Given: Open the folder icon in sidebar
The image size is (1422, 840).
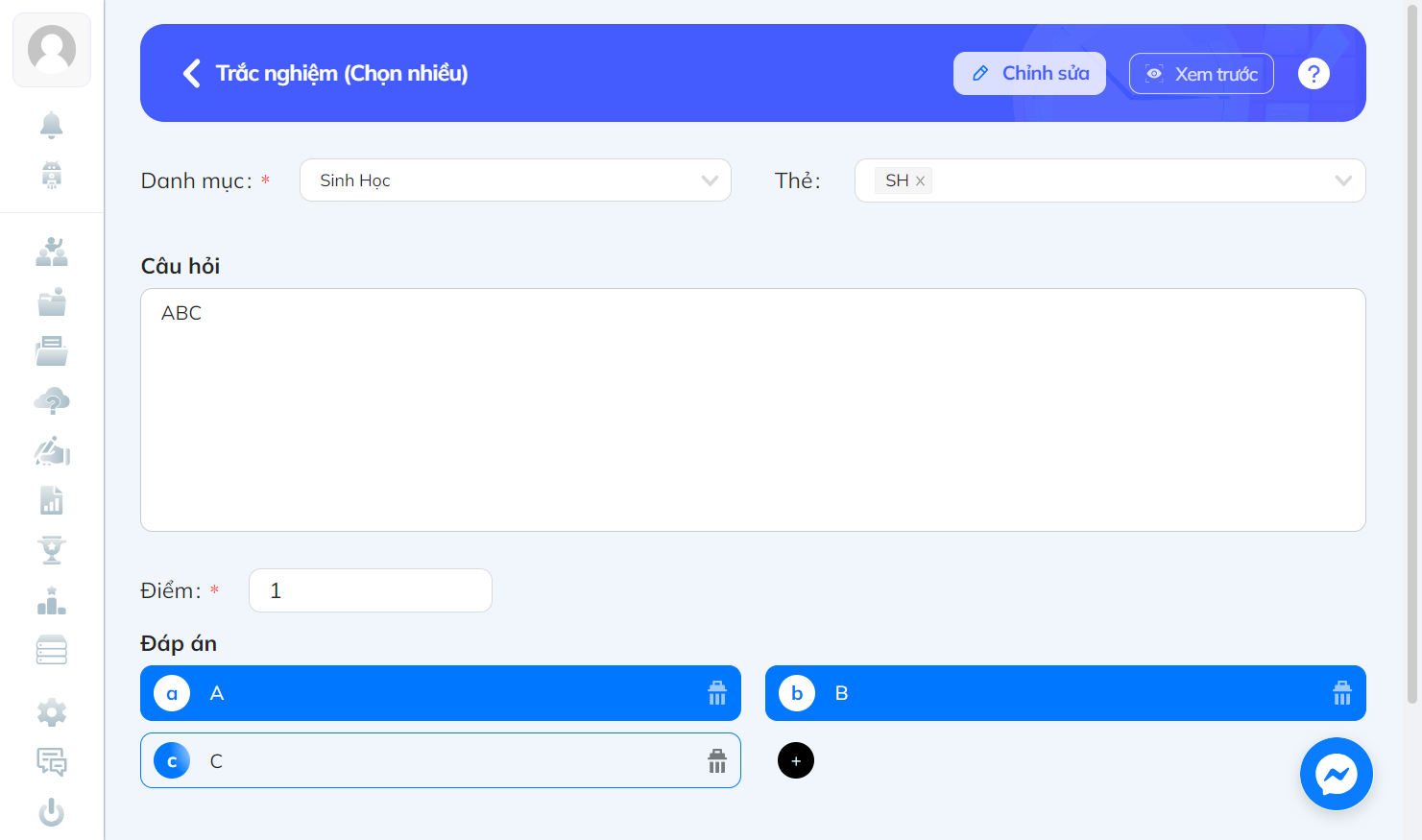Looking at the screenshot, I should click(x=52, y=301).
